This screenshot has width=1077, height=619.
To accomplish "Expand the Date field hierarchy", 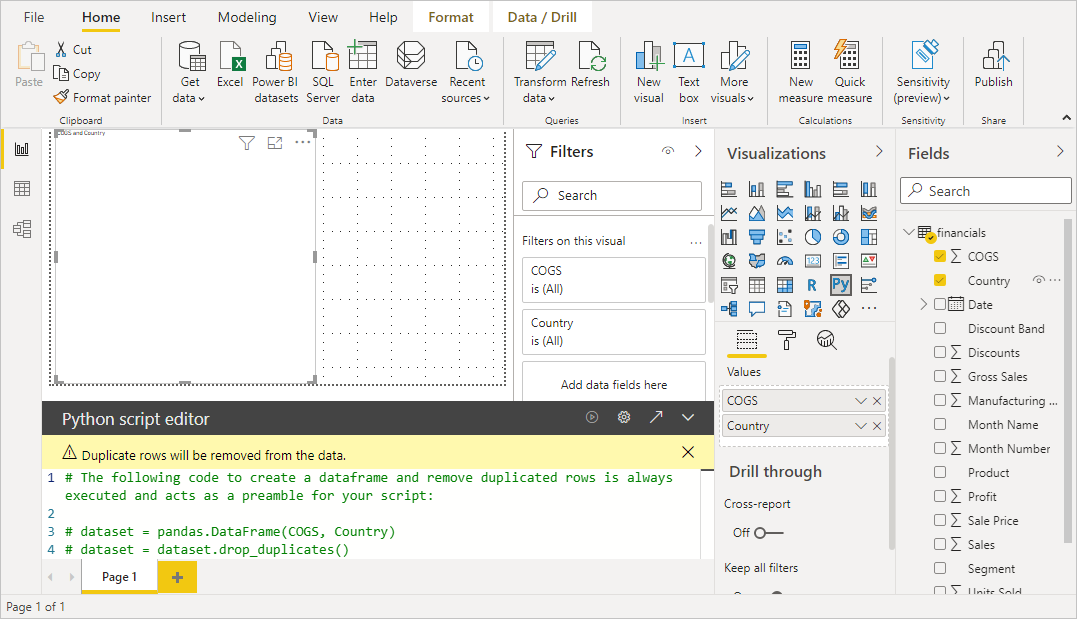I will pos(923,304).
